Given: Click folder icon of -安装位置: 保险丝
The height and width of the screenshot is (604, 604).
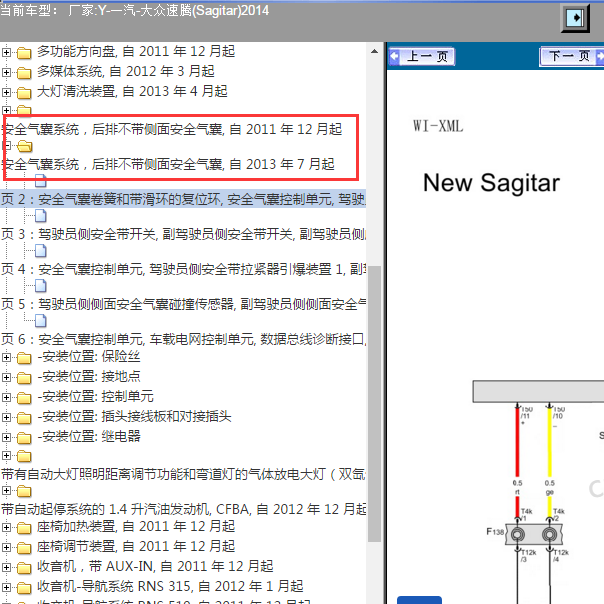Looking at the screenshot, I should [x=24, y=358].
